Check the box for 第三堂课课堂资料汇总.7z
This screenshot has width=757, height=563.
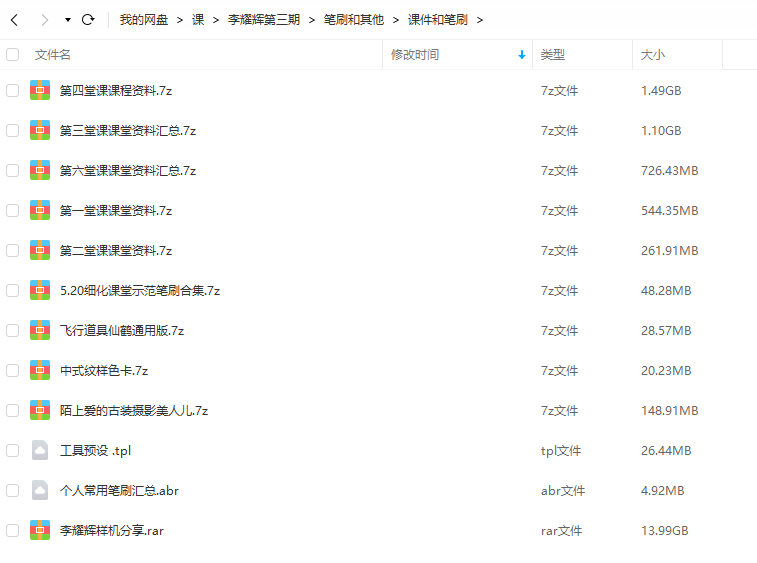[13, 130]
